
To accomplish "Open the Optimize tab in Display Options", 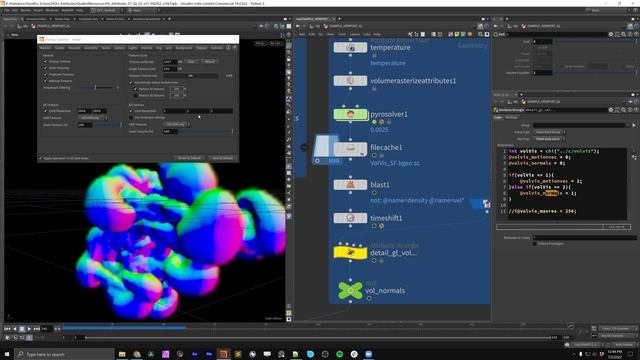I will tap(217, 48).
